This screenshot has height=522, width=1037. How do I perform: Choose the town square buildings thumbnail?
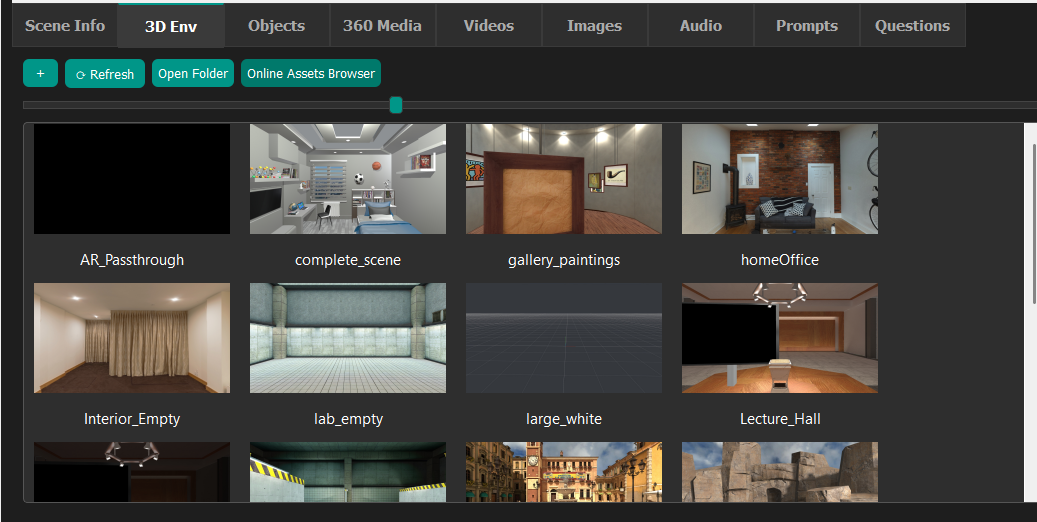click(x=563, y=472)
